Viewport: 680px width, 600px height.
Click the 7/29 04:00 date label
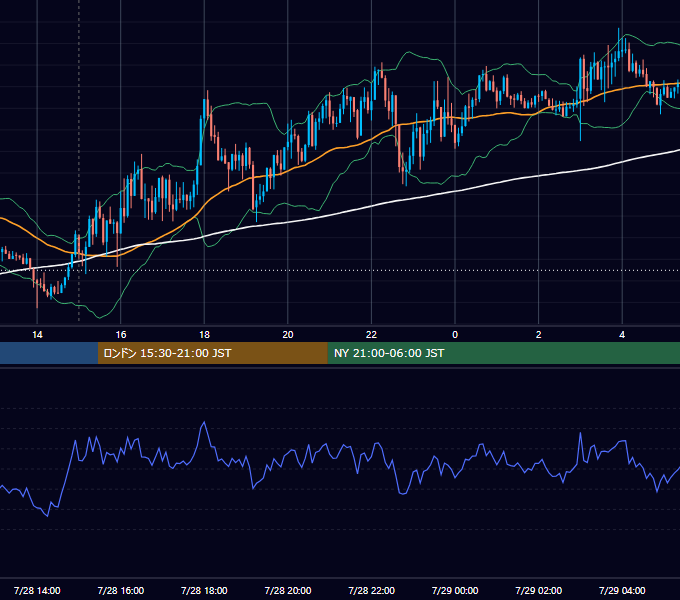pos(622,590)
